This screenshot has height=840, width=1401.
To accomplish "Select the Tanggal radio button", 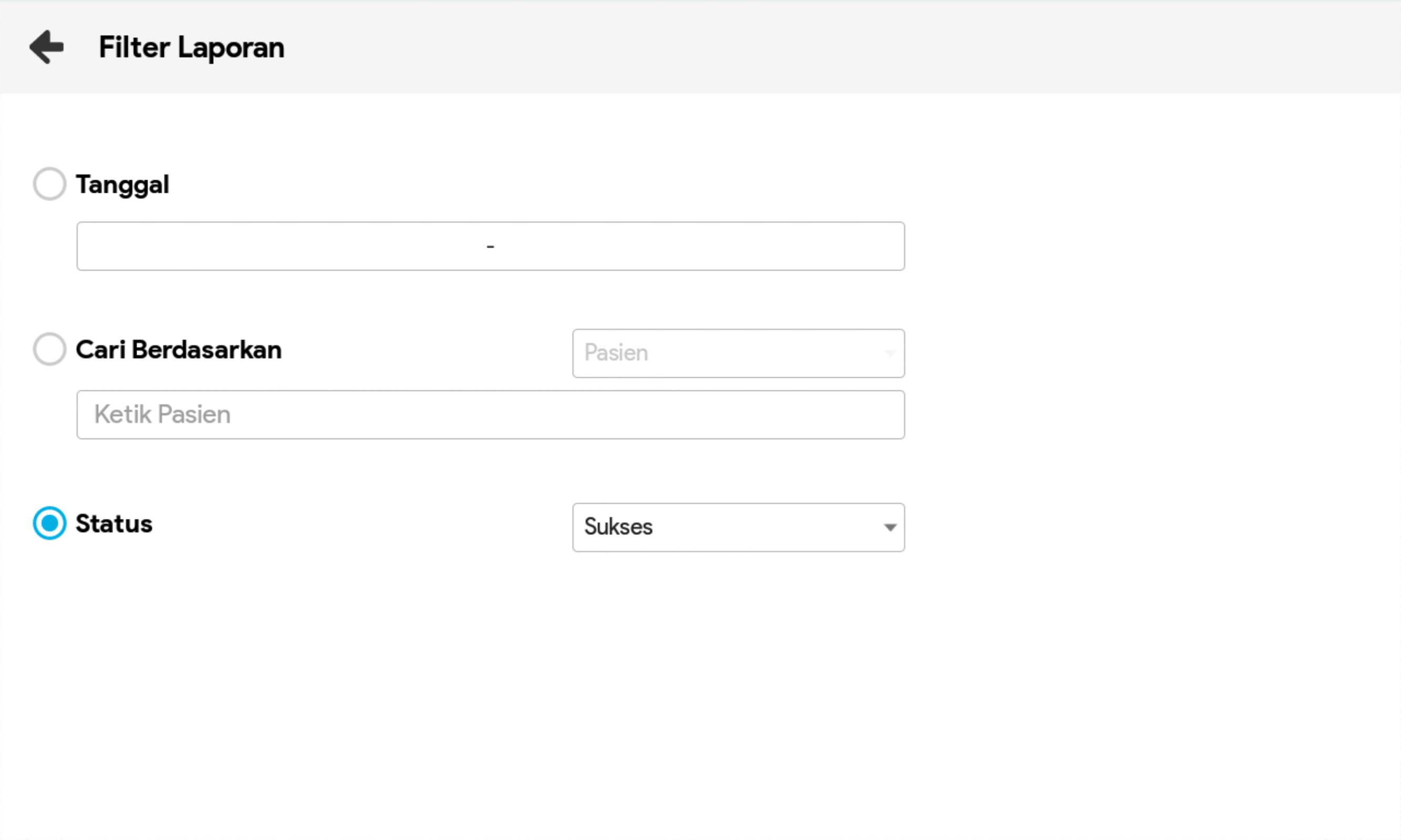I will (x=50, y=184).
